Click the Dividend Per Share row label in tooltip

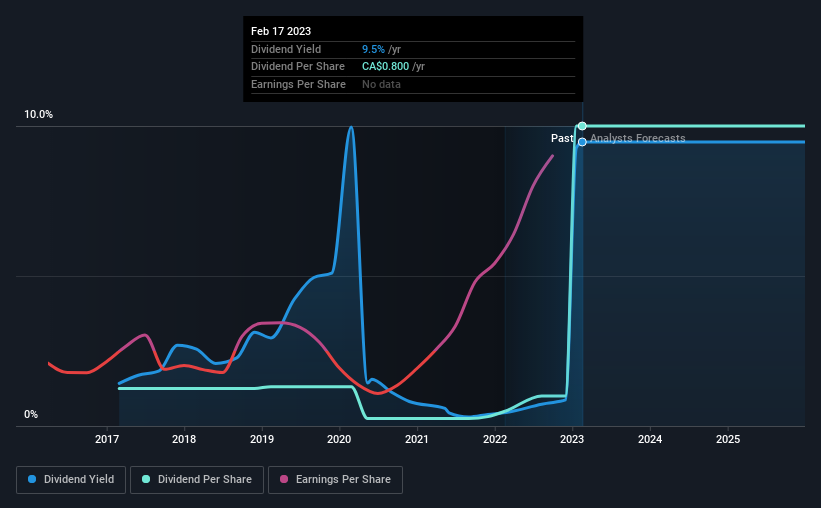[298, 67]
